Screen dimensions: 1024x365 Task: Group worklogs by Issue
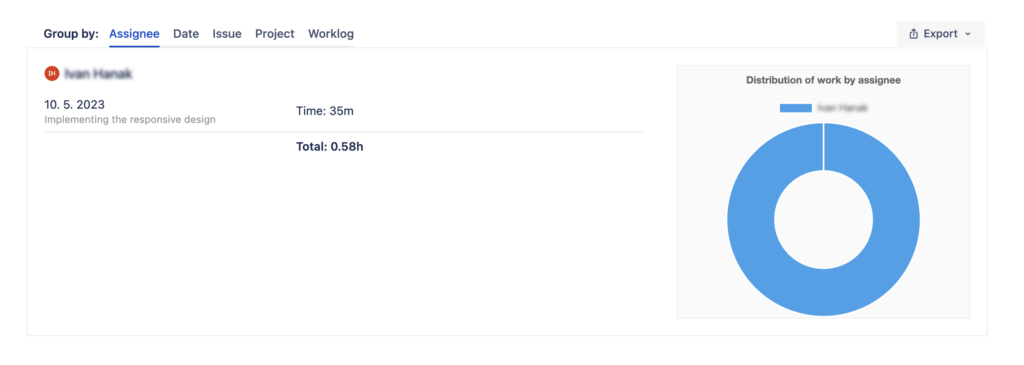click(x=227, y=34)
